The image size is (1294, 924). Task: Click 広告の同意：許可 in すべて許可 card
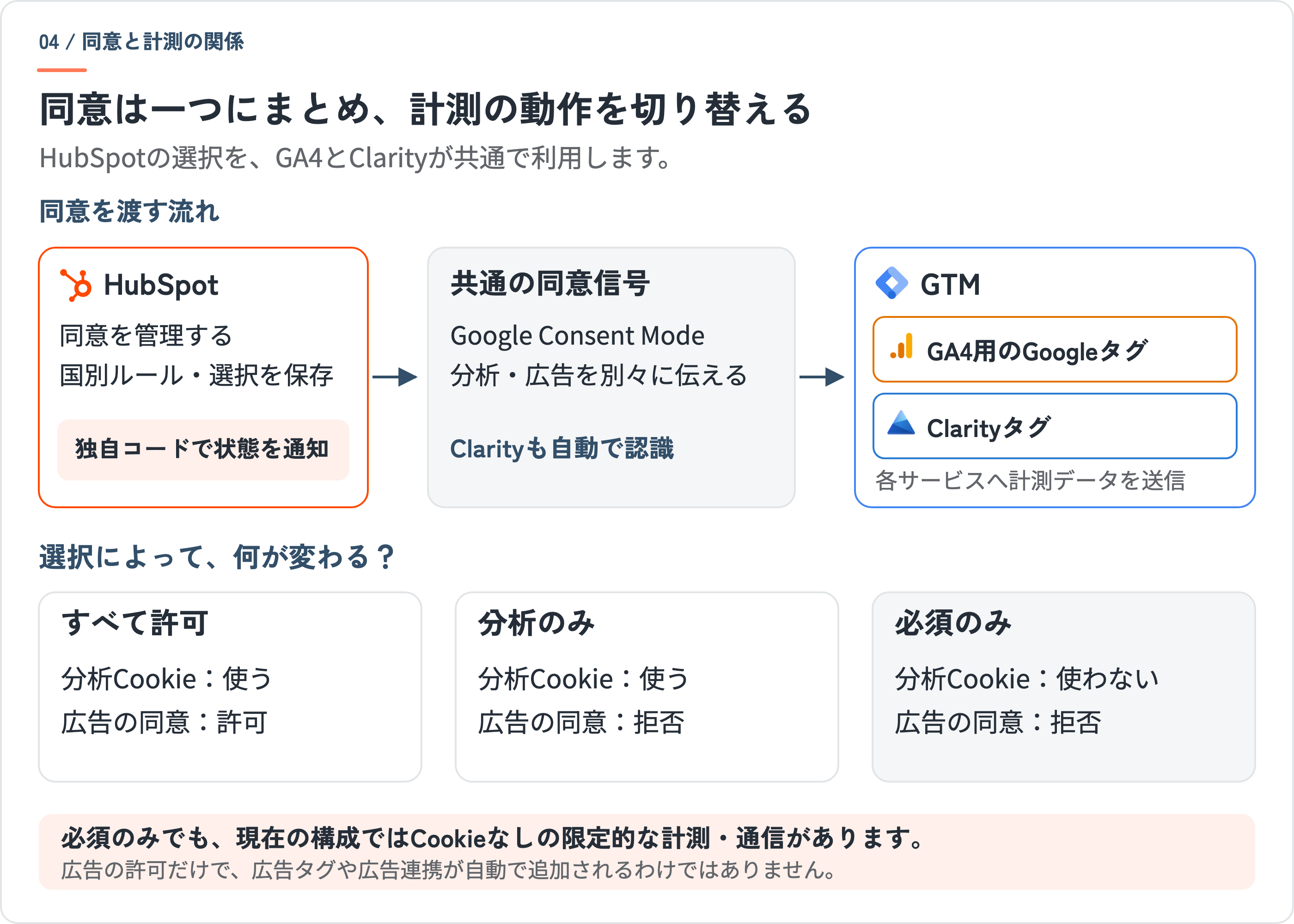tap(165, 723)
